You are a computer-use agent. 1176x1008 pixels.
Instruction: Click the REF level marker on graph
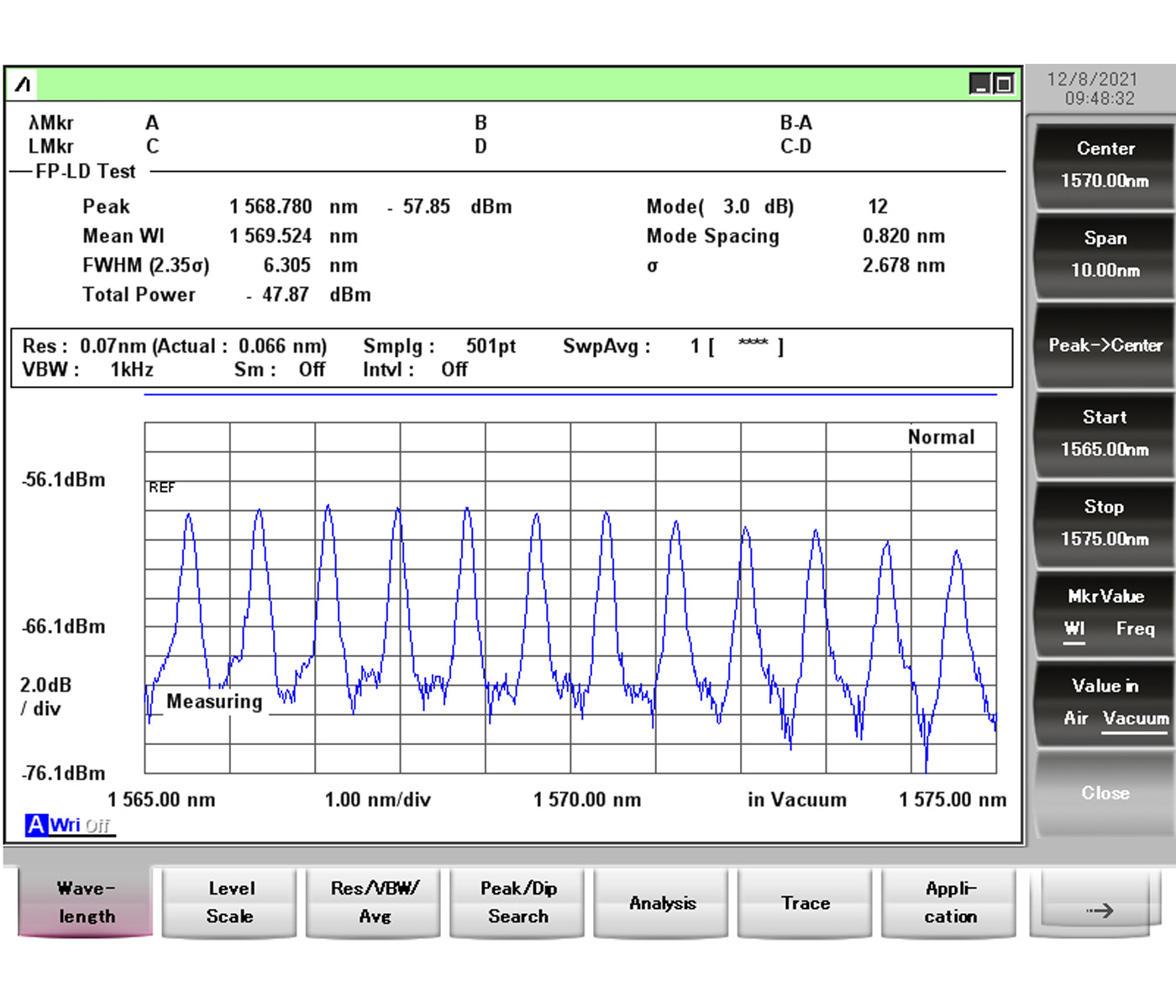coord(161,488)
